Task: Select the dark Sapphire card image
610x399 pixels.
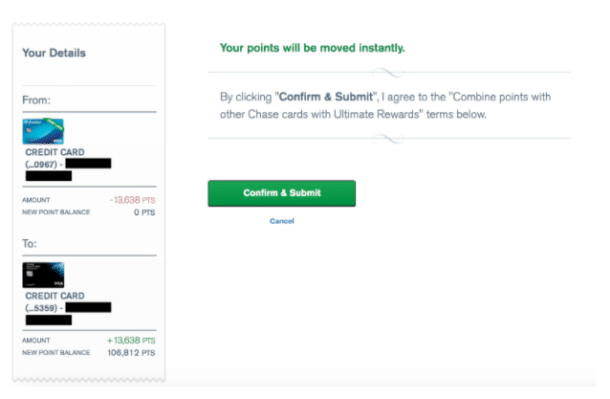Action: pos(43,275)
